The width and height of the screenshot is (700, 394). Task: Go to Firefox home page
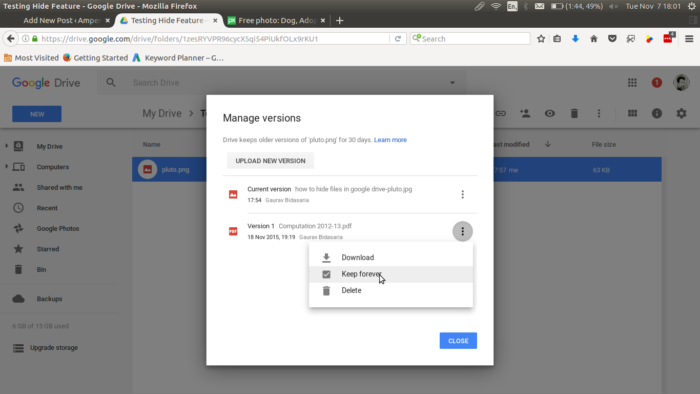coord(594,39)
